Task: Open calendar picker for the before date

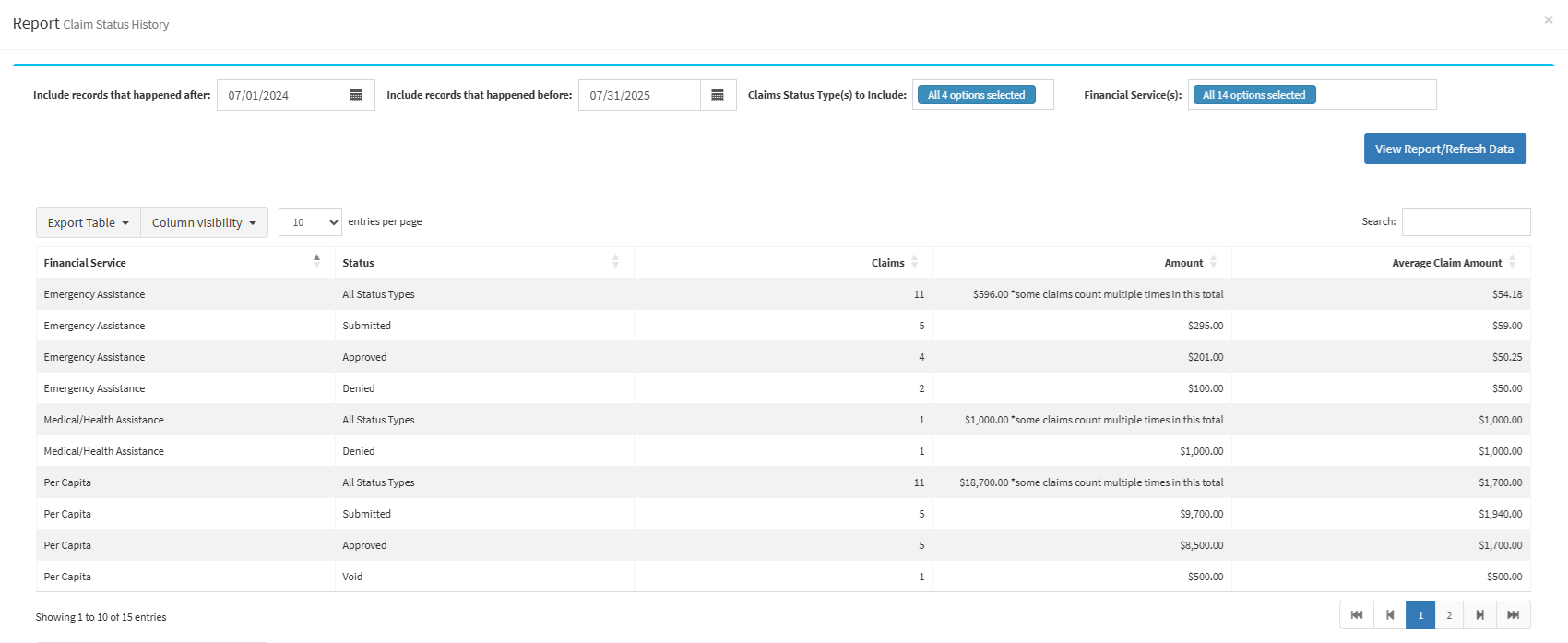Action: 718,95
